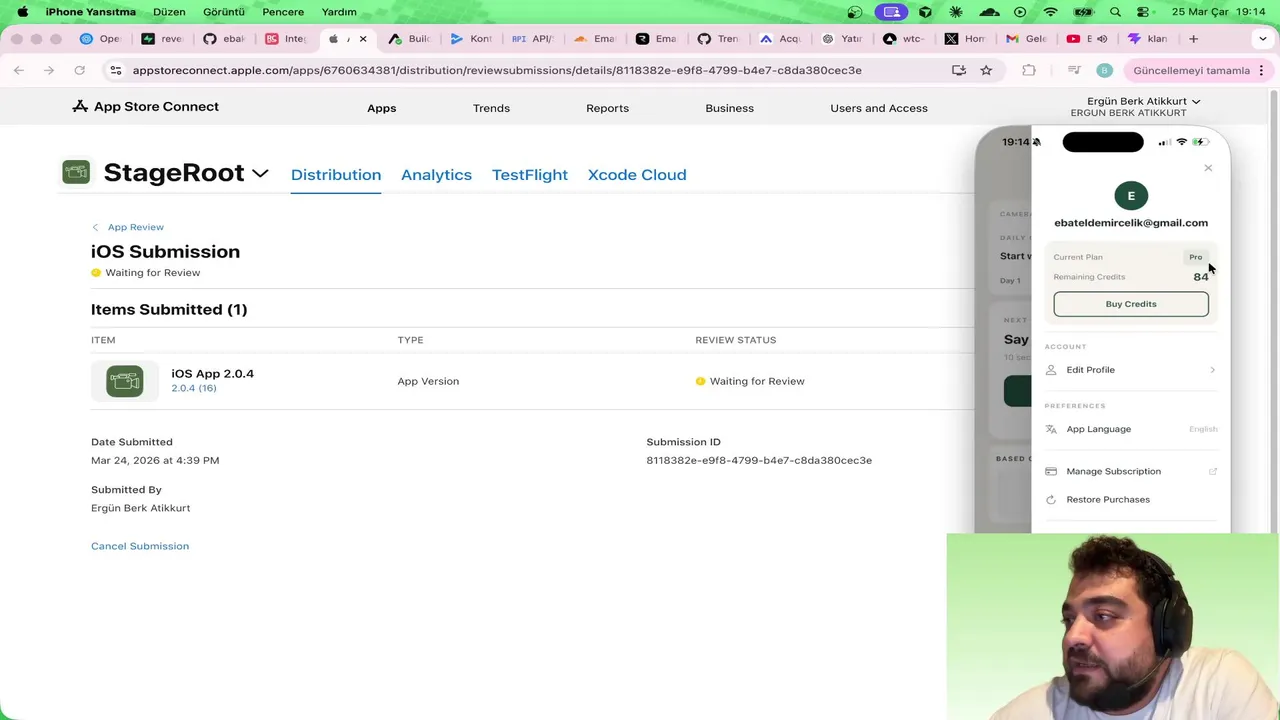Switch to the Build browser tab

(409, 39)
